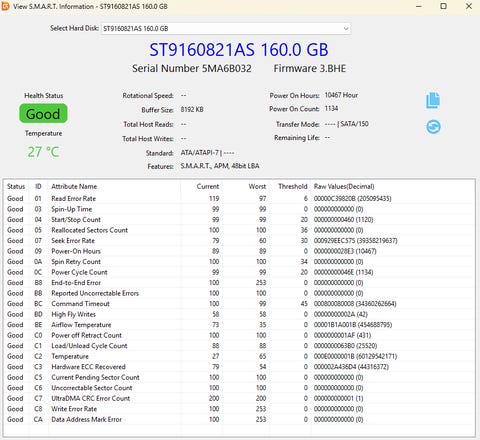This screenshot has height=440, width=480.
Task: Select the Spin-Up Time row
Action: pos(239,209)
